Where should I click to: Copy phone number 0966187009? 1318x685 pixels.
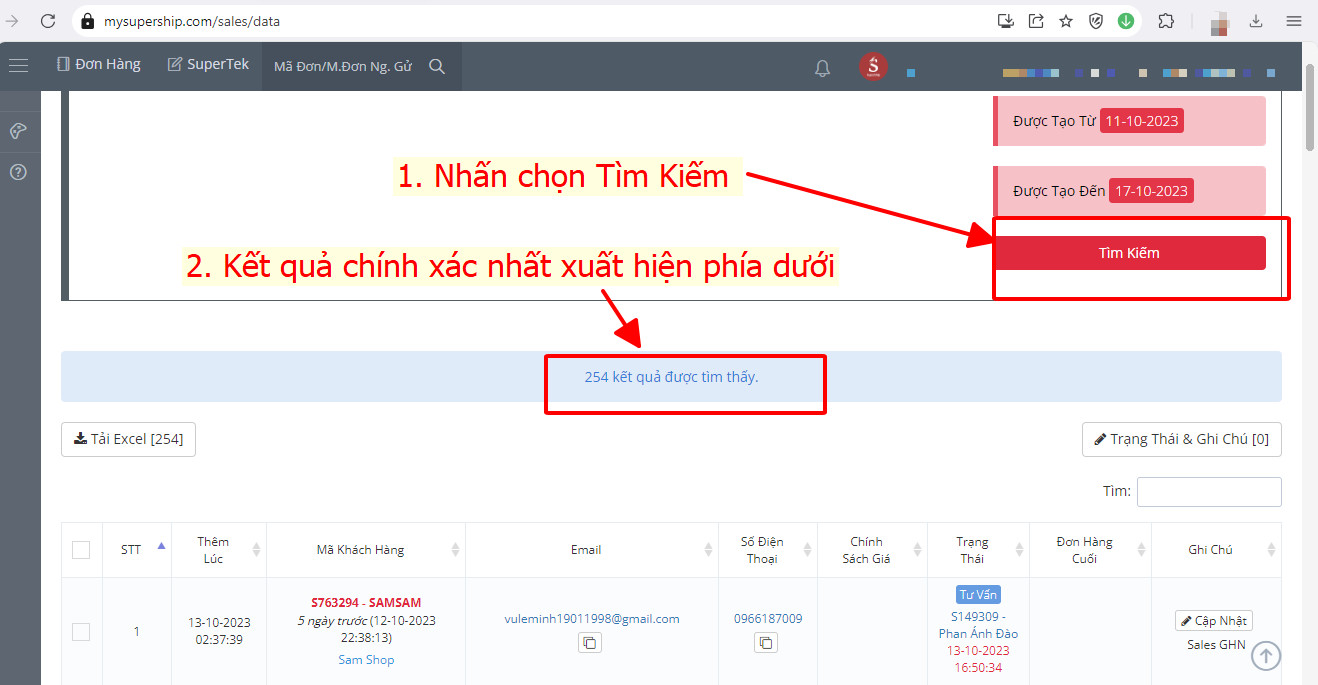pyautogui.click(x=766, y=643)
